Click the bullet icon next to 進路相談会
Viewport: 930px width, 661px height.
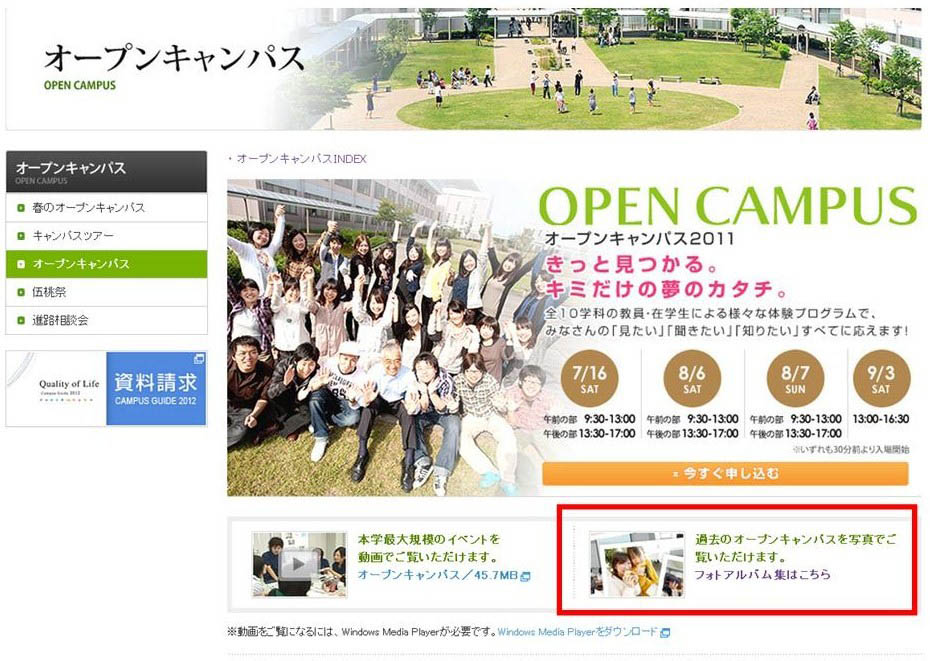point(21,320)
